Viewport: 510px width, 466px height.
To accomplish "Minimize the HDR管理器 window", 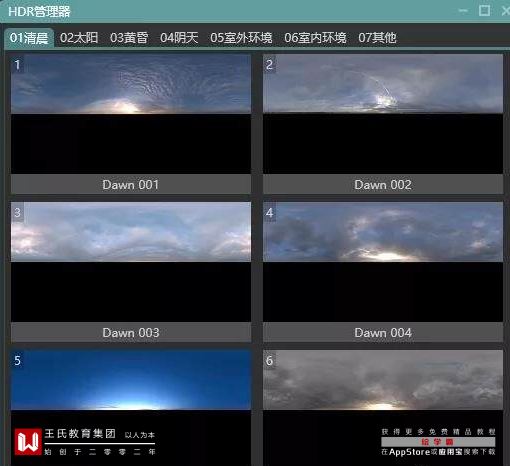I will tap(463, 11).
